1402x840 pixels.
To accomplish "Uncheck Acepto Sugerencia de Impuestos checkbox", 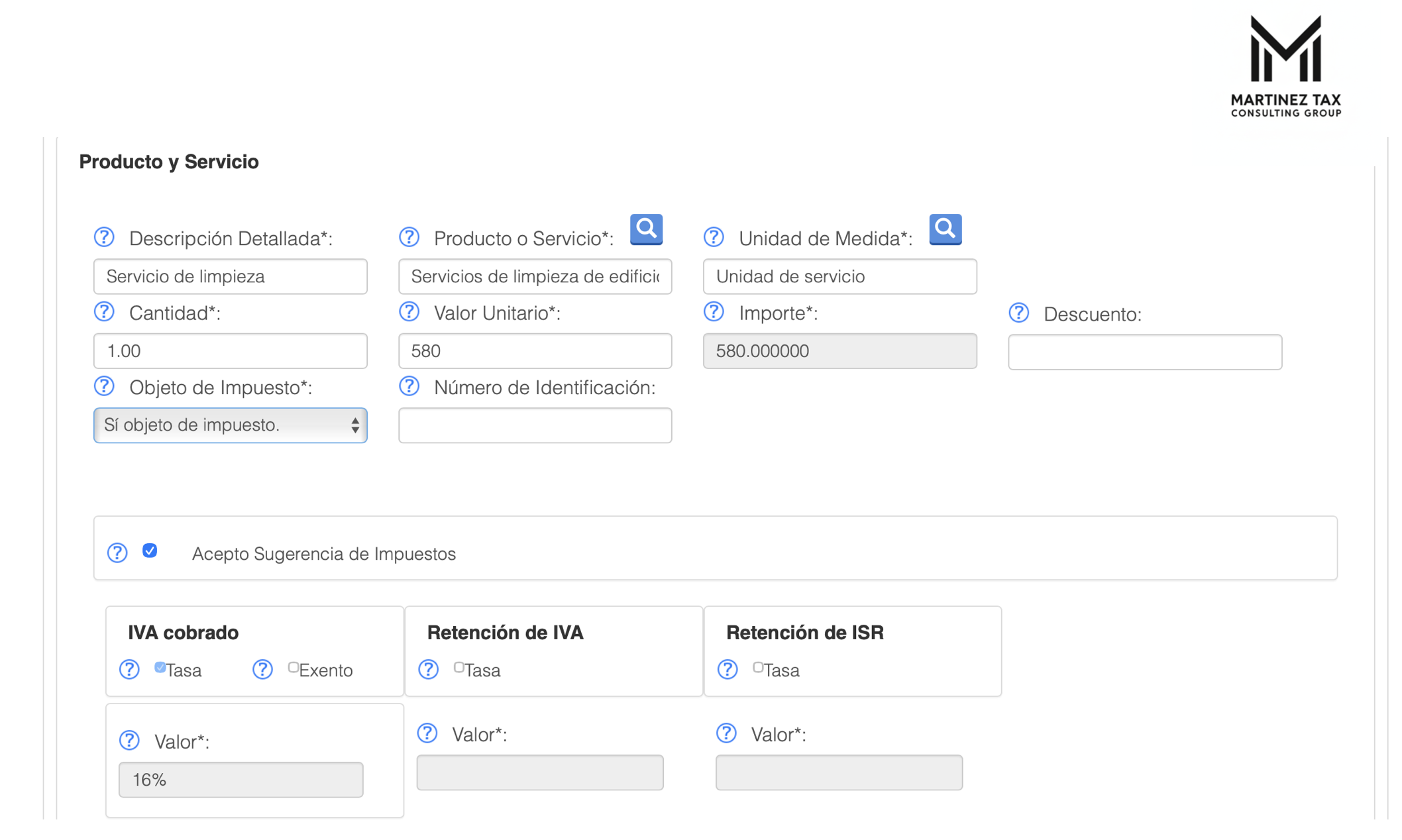I will point(150,551).
